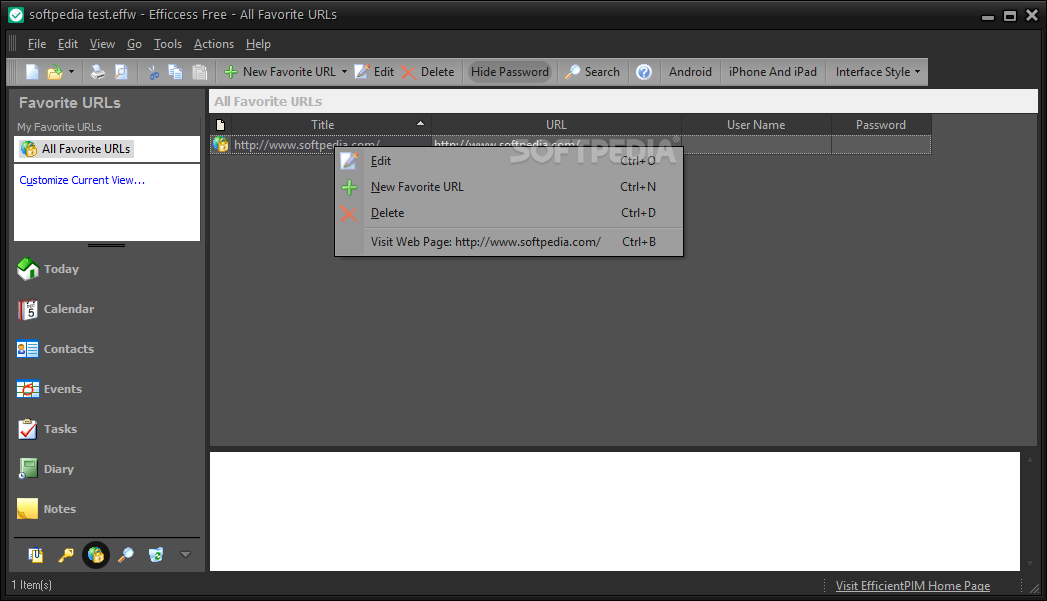This screenshot has width=1047, height=601.
Task: Open the Edit menu in the menu bar
Action: click(x=67, y=44)
